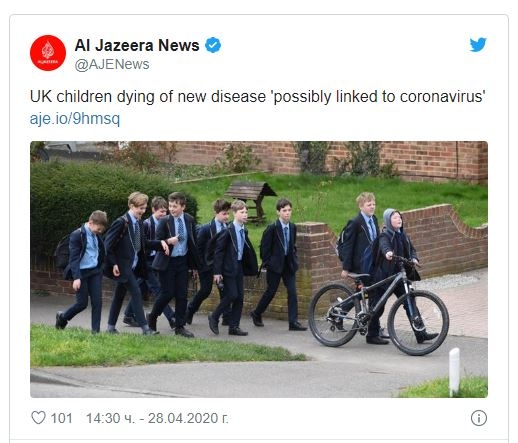Click the 101 likes count
The width and height of the screenshot is (518, 443).
tap(61, 418)
